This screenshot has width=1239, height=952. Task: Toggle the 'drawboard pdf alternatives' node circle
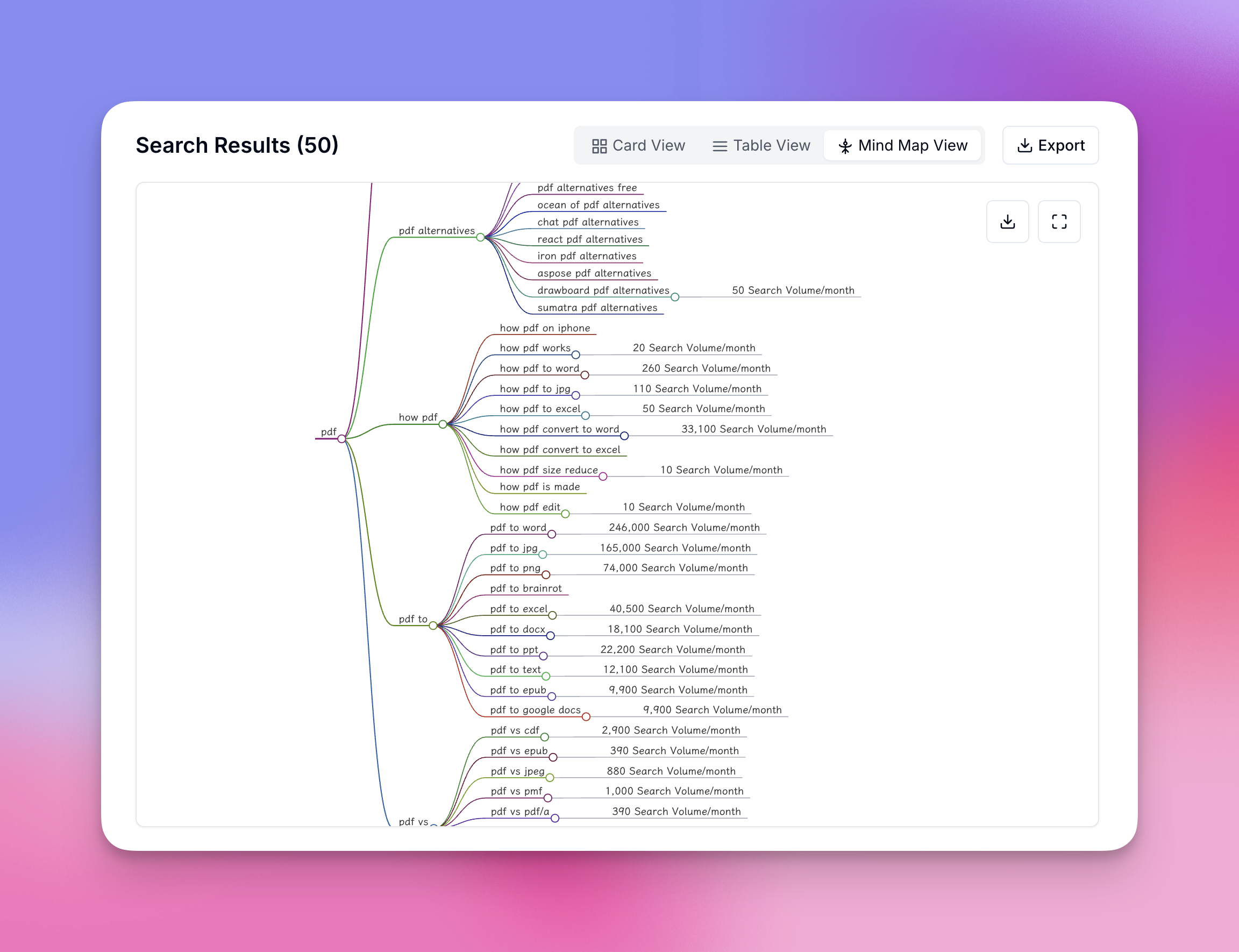675,297
